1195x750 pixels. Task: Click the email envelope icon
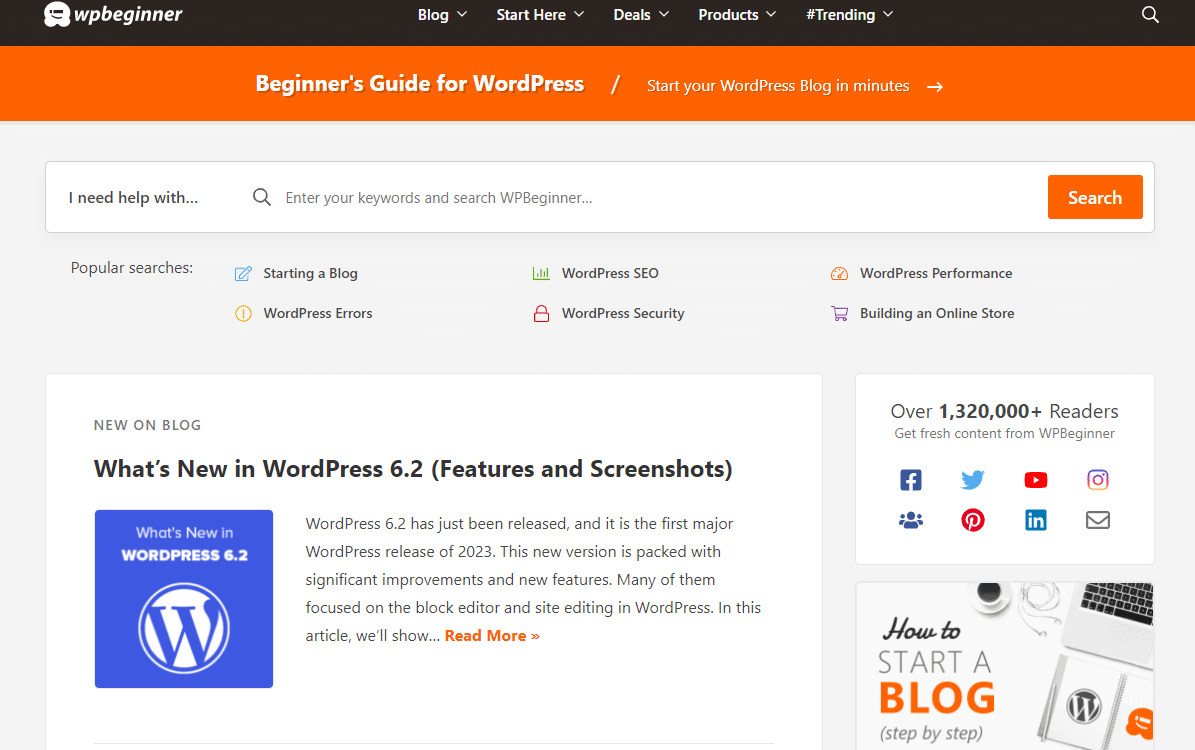[1098, 520]
